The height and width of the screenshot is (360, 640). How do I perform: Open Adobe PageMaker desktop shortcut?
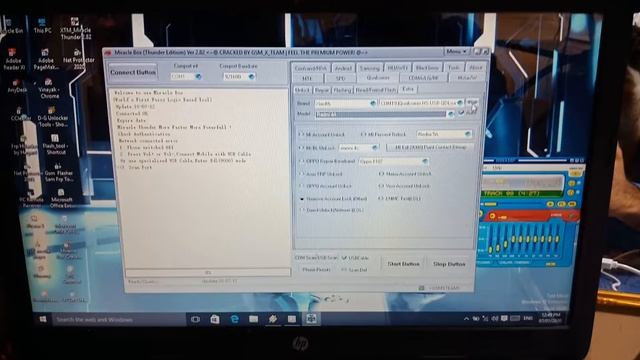coord(45,60)
